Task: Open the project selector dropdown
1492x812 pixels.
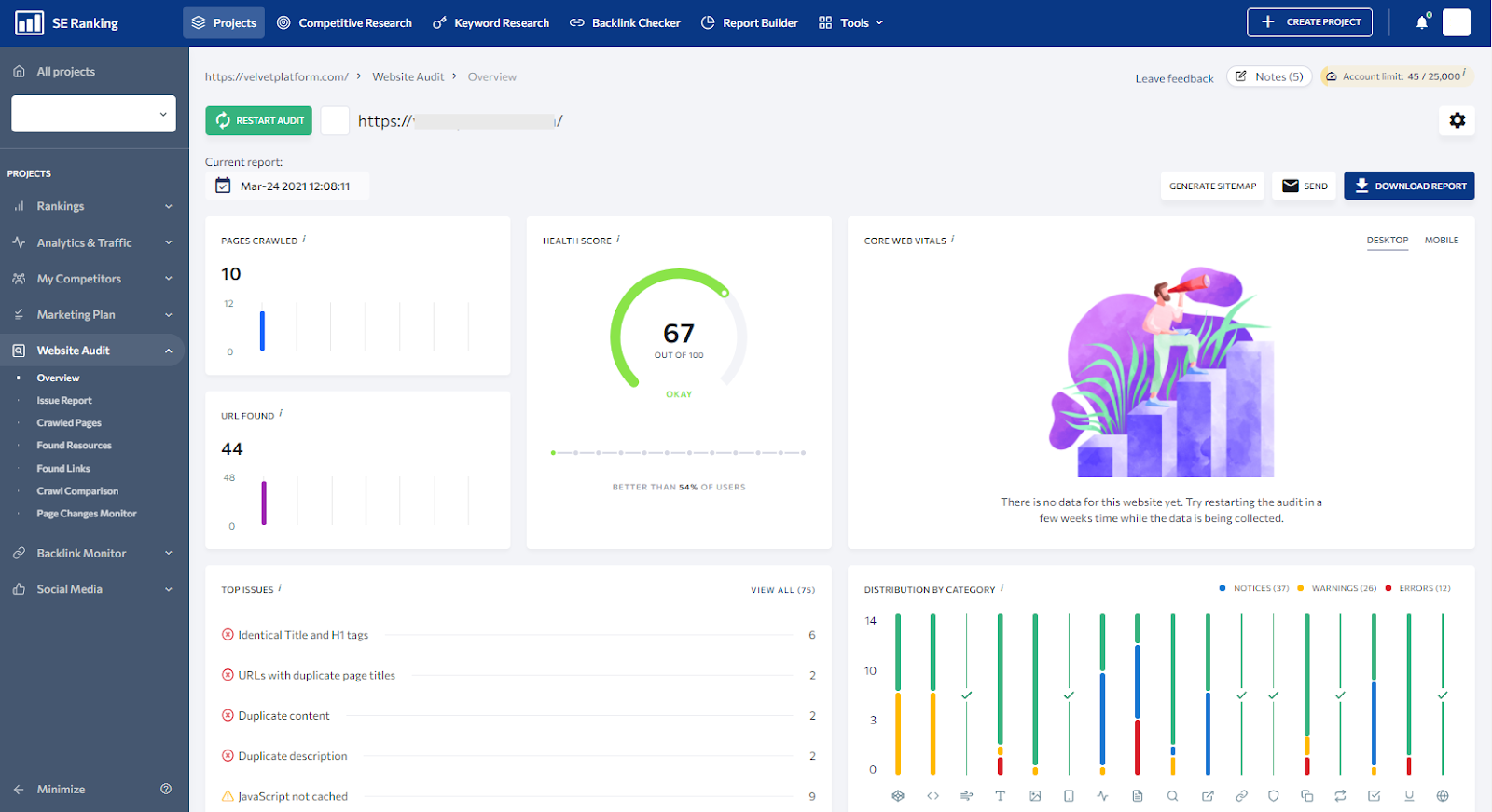Action: coord(93,114)
